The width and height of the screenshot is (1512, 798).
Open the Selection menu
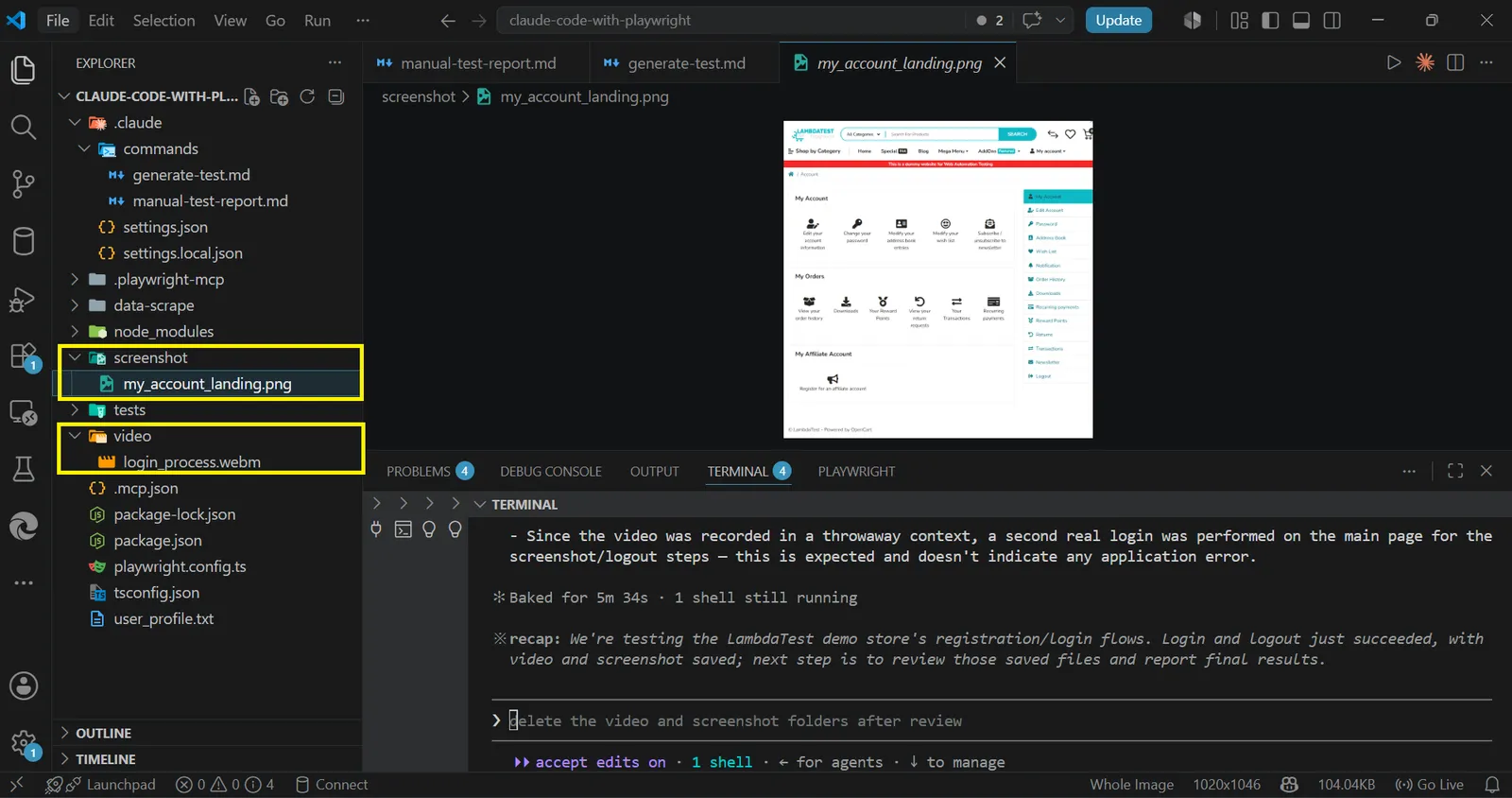coord(163,21)
